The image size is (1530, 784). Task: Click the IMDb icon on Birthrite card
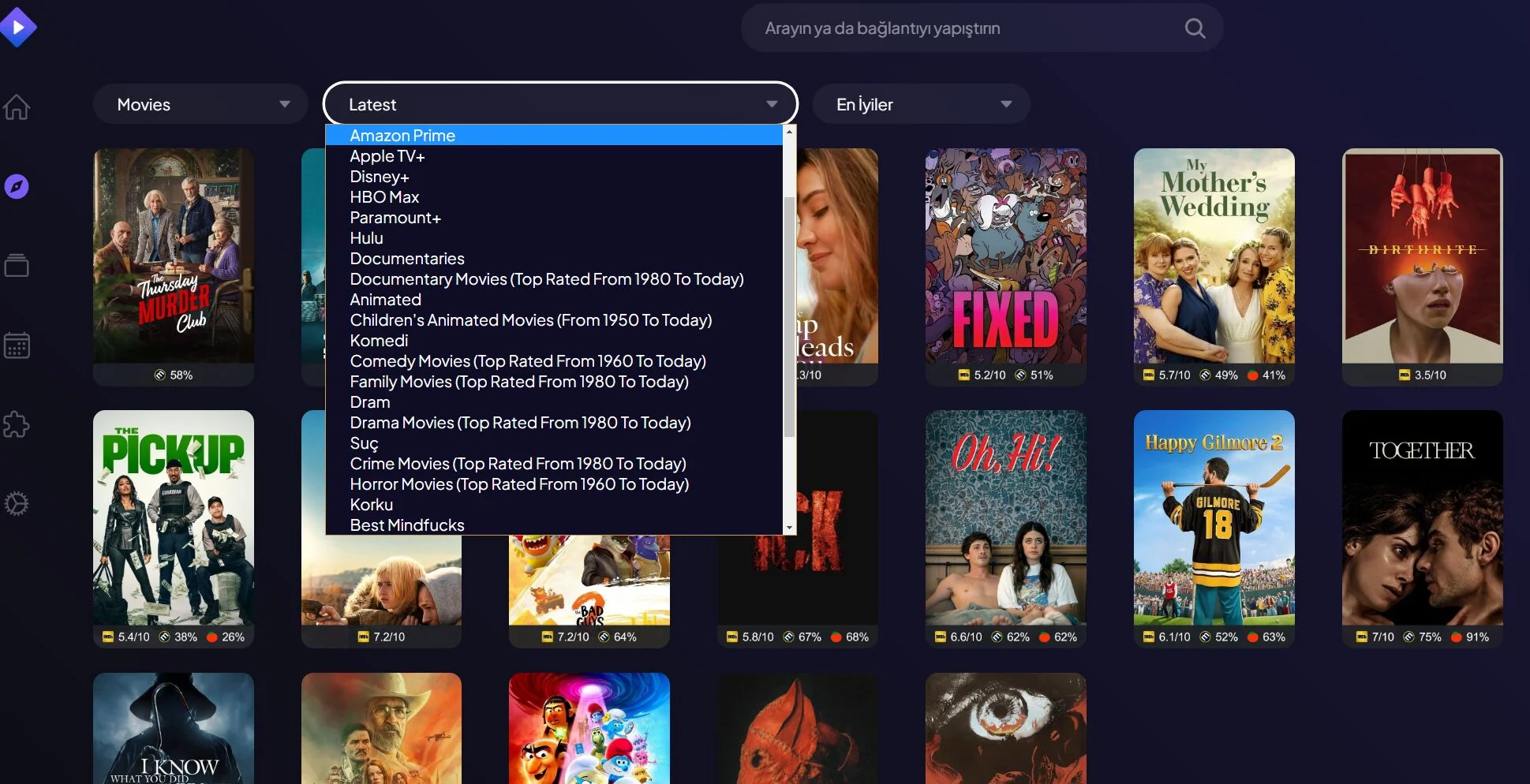1404,375
